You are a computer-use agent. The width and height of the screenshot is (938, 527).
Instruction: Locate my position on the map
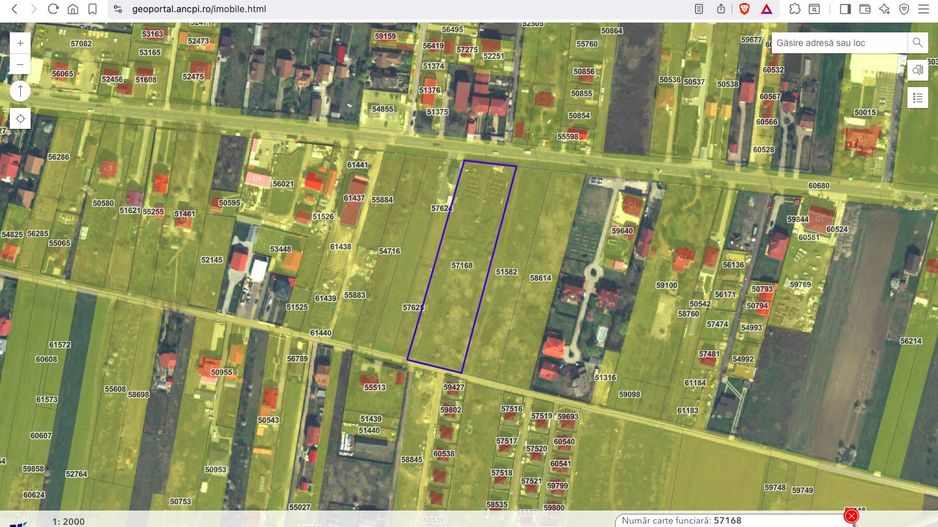[20, 118]
